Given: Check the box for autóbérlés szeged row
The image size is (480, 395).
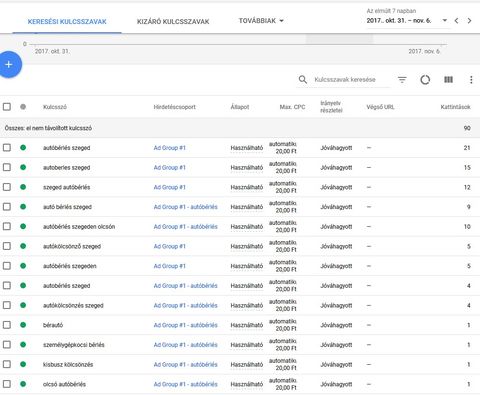Looking at the screenshot, I should [x=7, y=147].
